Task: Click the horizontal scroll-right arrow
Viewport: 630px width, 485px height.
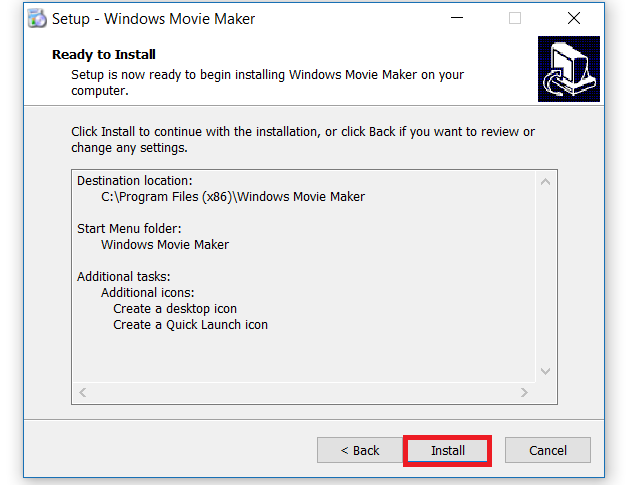Action: (x=524, y=392)
